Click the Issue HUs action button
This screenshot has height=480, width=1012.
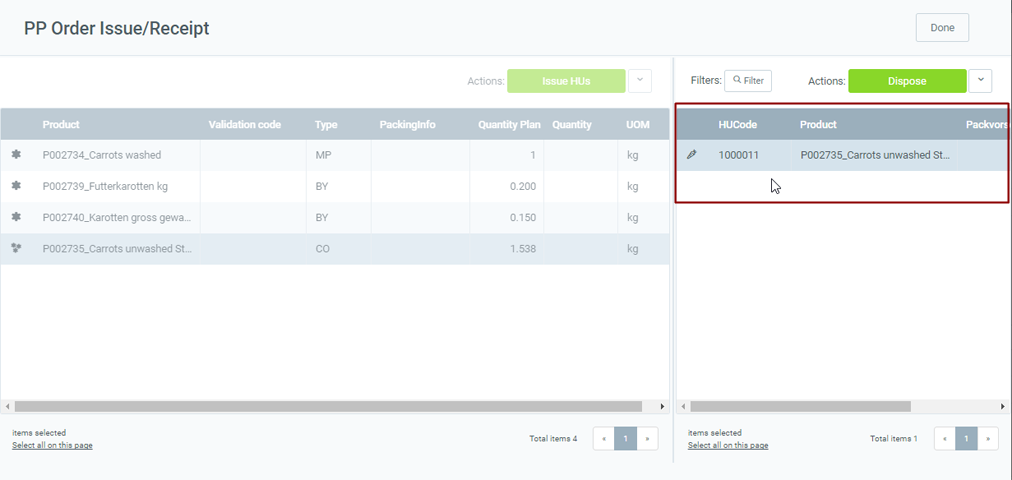point(566,81)
